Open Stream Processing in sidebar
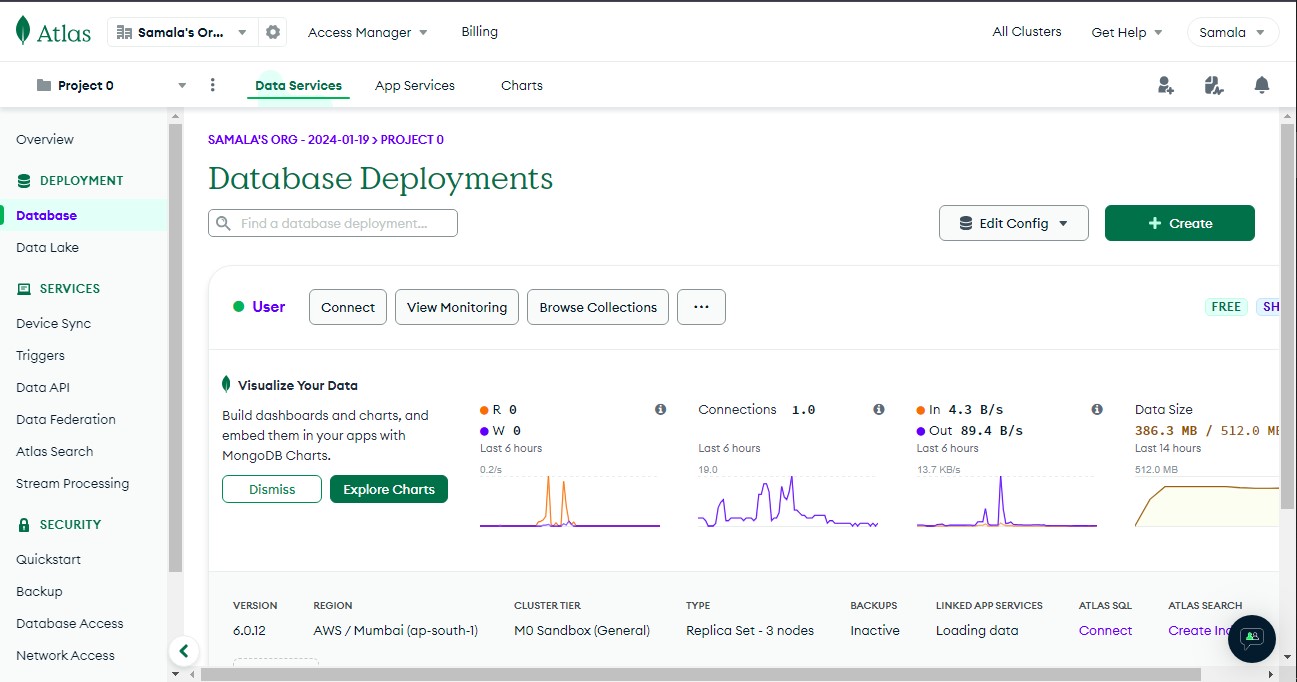 (72, 484)
